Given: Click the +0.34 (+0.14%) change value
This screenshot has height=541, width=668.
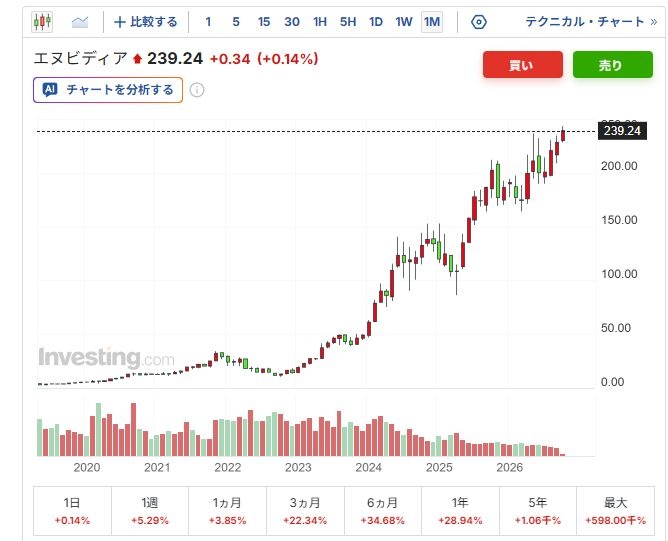Looking at the screenshot, I should (x=264, y=59).
